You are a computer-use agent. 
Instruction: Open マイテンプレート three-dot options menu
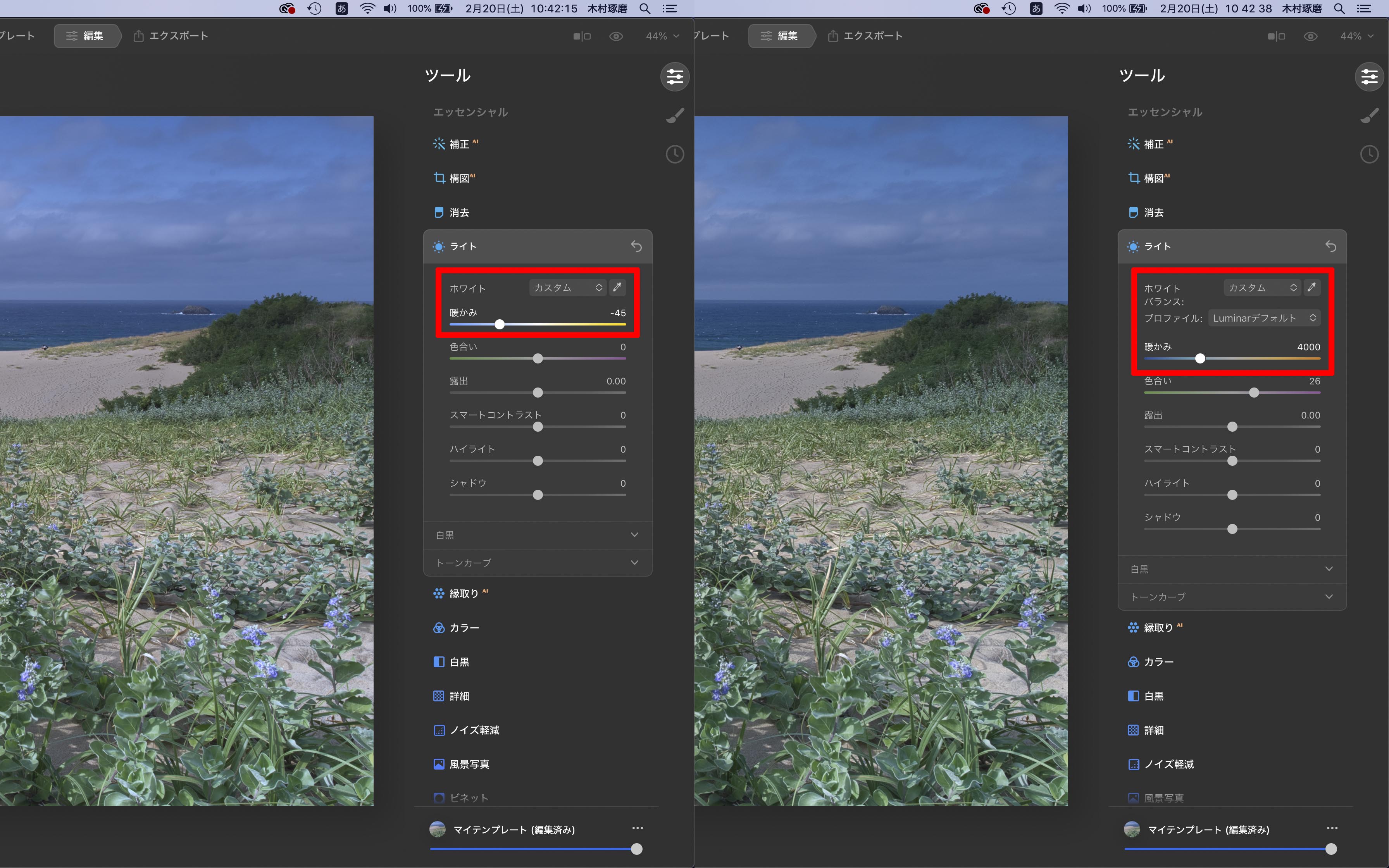tap(637, 828)
